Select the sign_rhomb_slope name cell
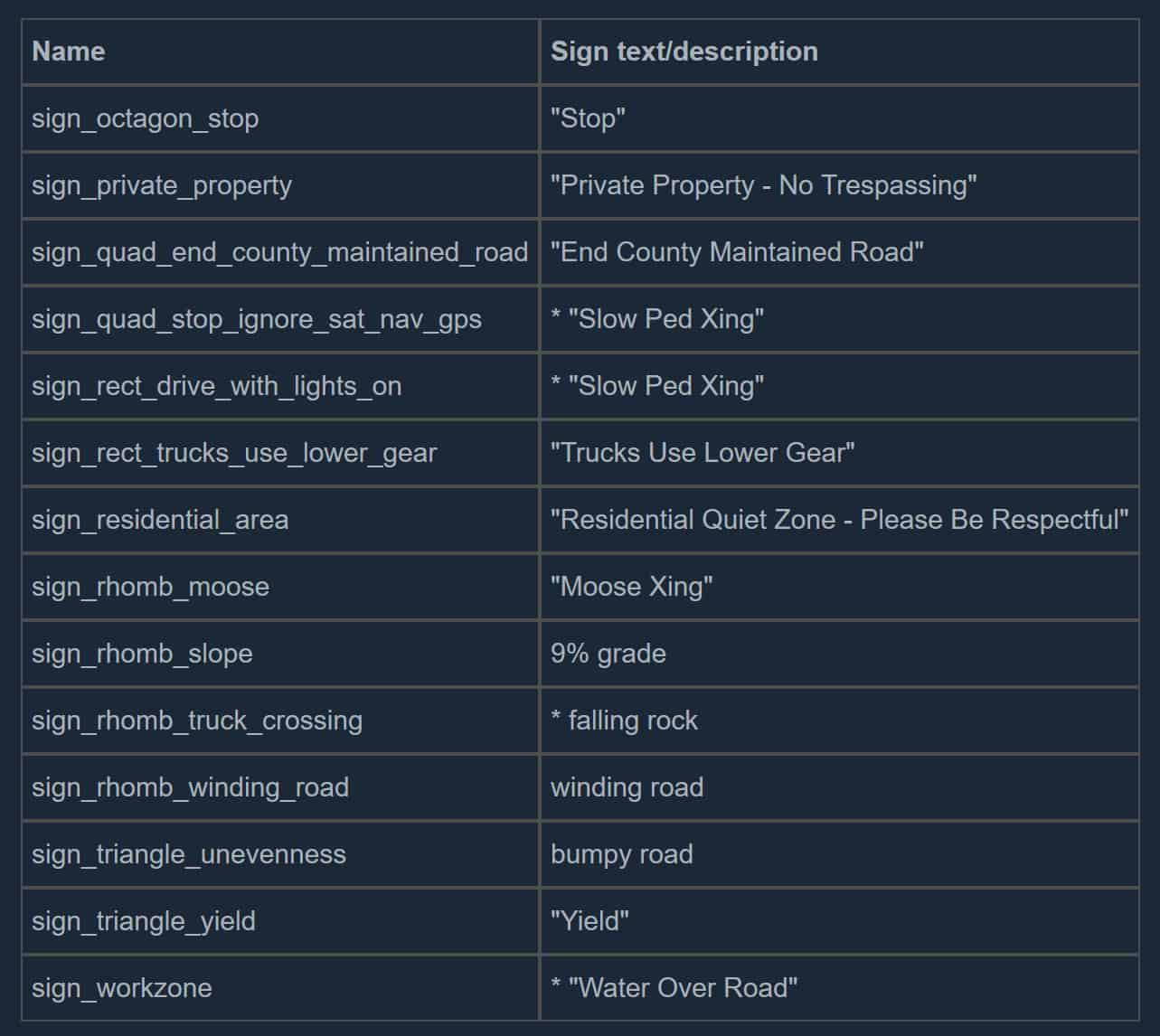Viewport: 1160px width, 1036px height. (x=142, y=654)
